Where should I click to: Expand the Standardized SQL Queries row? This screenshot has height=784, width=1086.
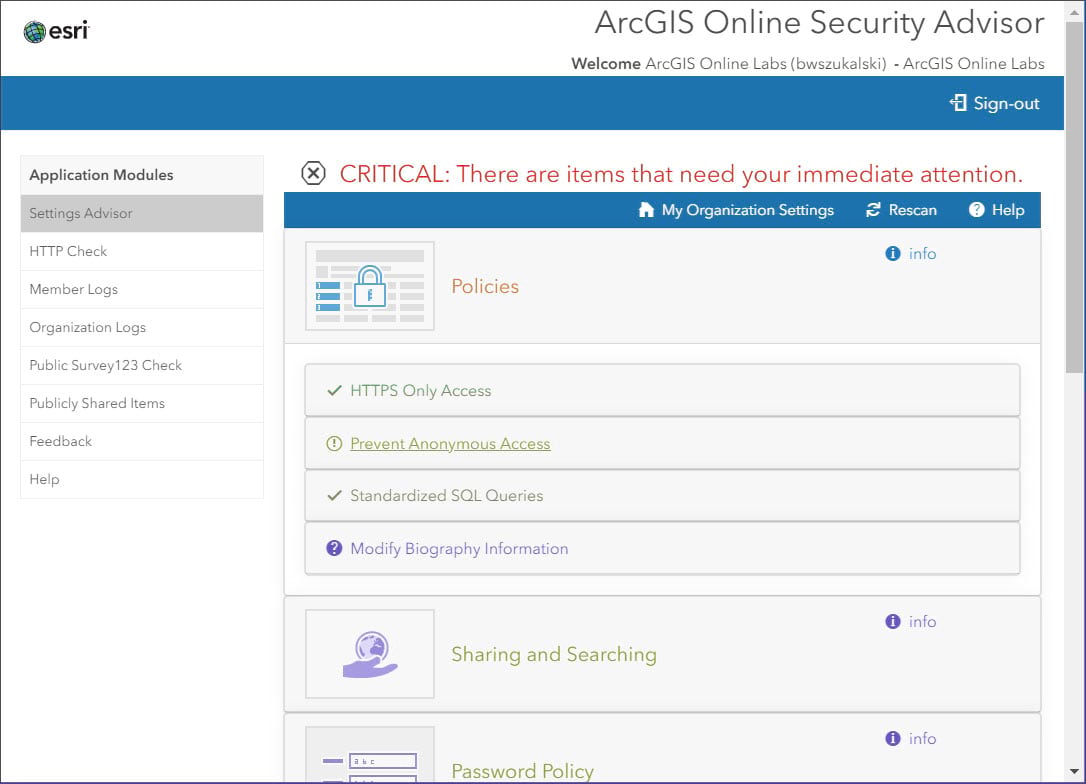click(x=447, y=496)
